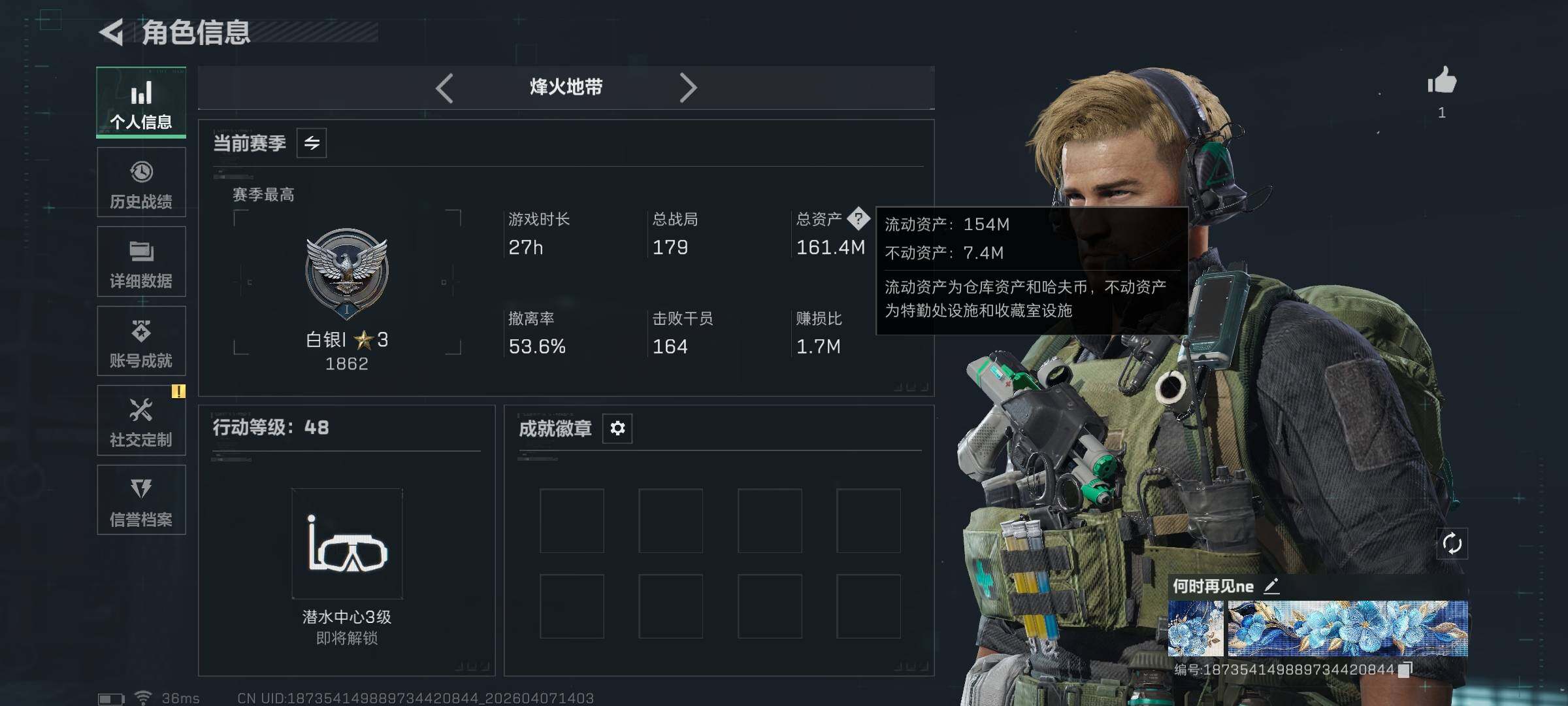Edit nickname 何时再见ne with pencil icon
Viewport: 1568px width, 706px height.
coord(1271,586)
